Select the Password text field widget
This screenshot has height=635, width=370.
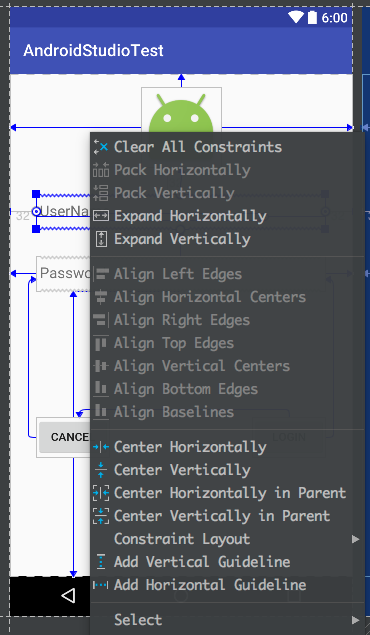[64, 274]
